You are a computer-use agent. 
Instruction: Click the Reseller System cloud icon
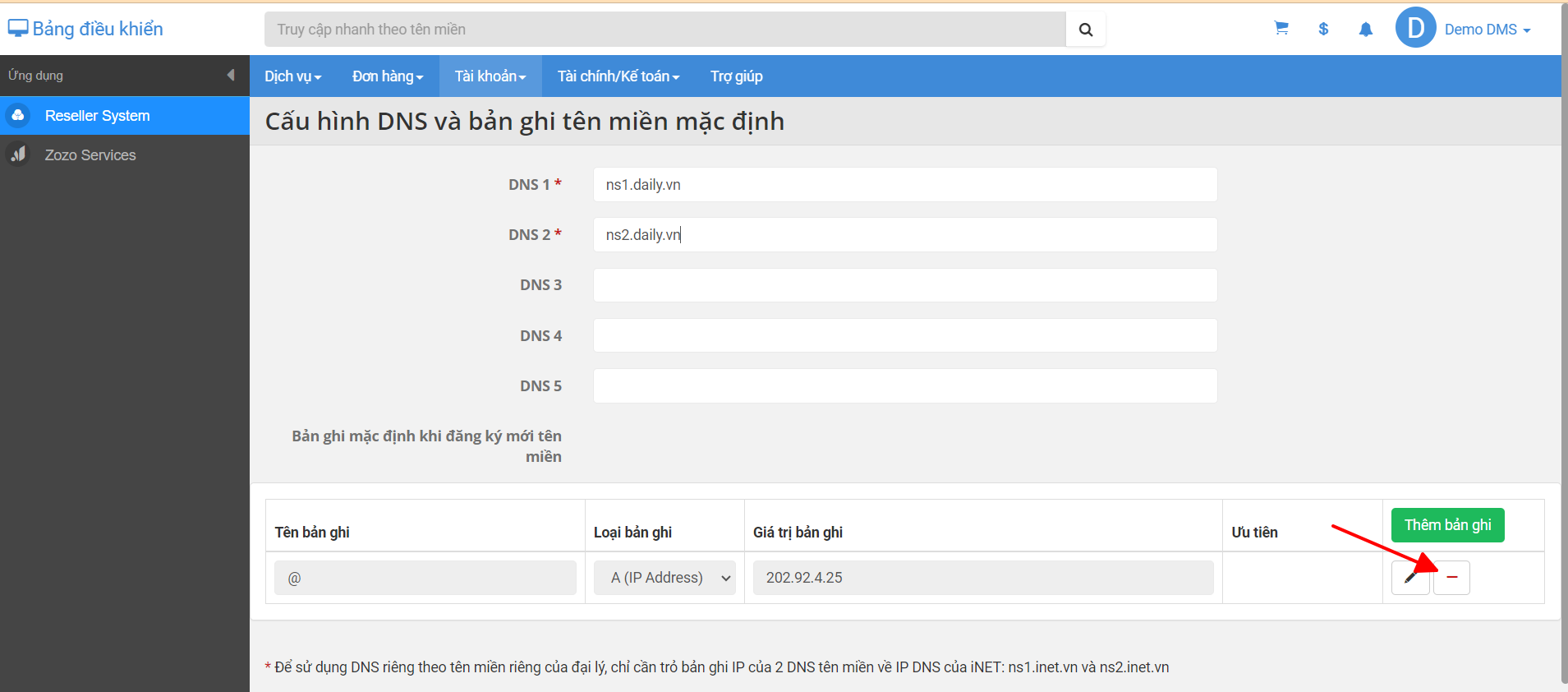point(18,115)
